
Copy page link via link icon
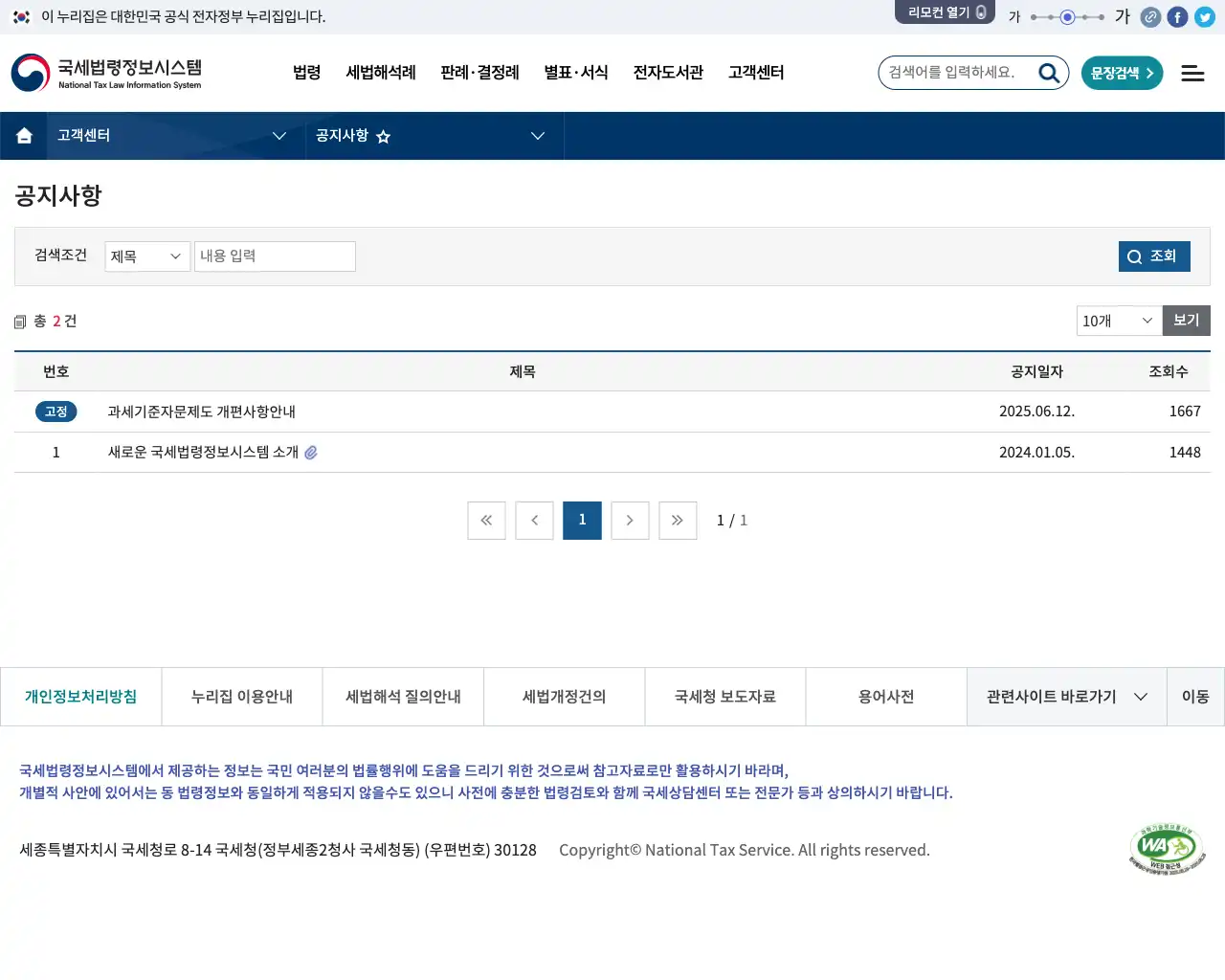[1151, 17]
